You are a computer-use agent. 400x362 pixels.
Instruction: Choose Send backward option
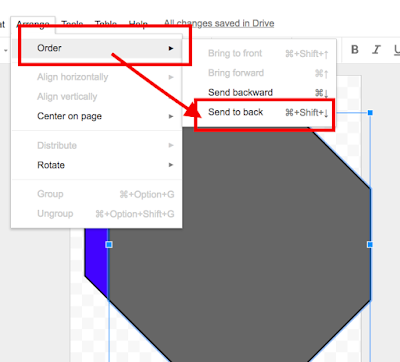coord(265,93)
